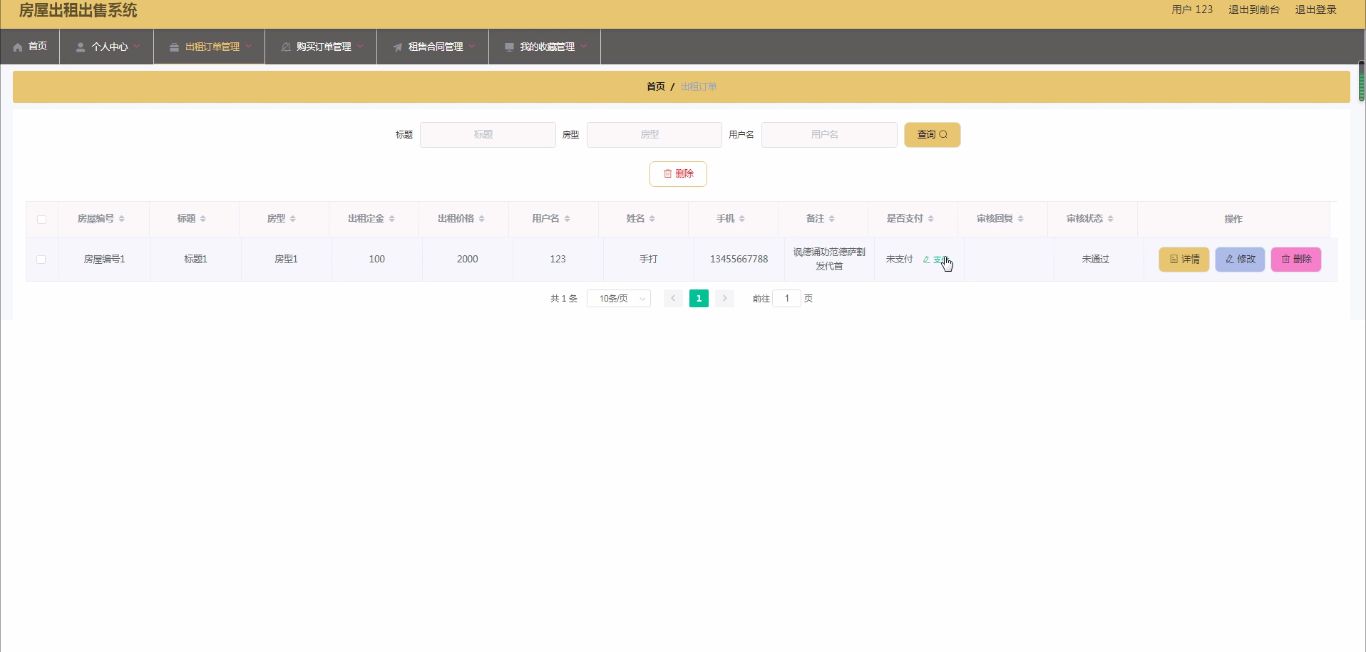This screenshot has width=1366, height=652.
Task: Open the 我的收藏管理 menu
Action: pyautogui.click(x=545, y=47)
